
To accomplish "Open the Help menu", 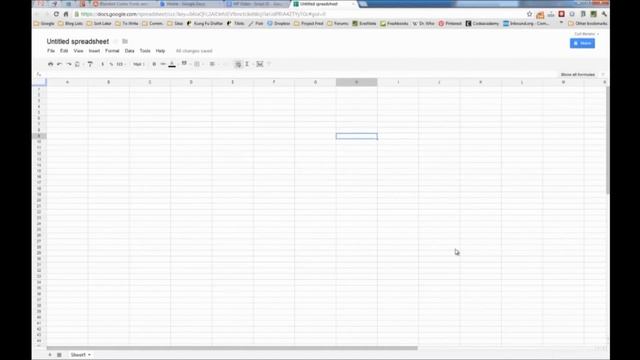I will pyautogui.click(x=160, y=51).
